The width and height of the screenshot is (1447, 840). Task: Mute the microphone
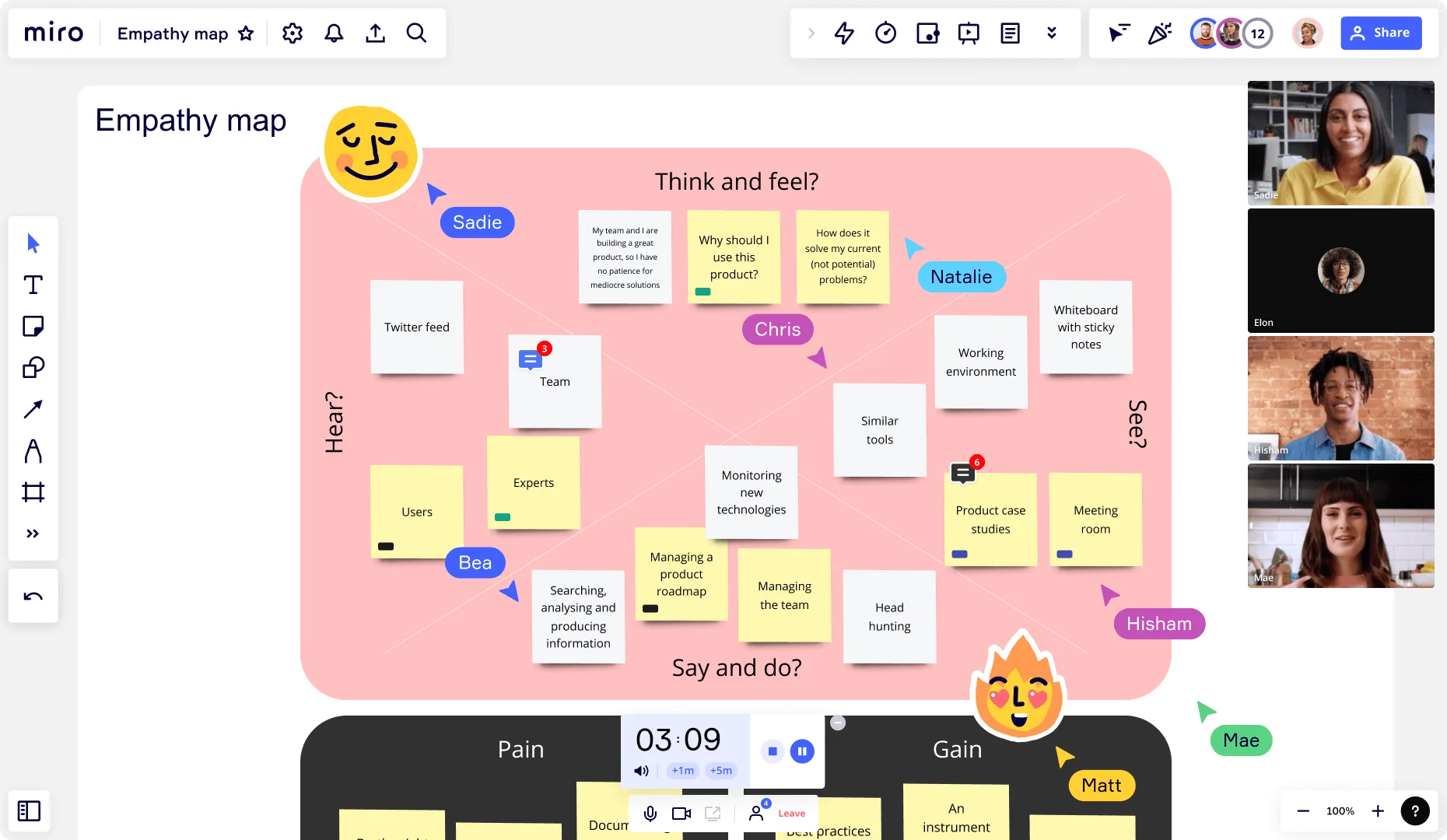(x=650, y=814)
